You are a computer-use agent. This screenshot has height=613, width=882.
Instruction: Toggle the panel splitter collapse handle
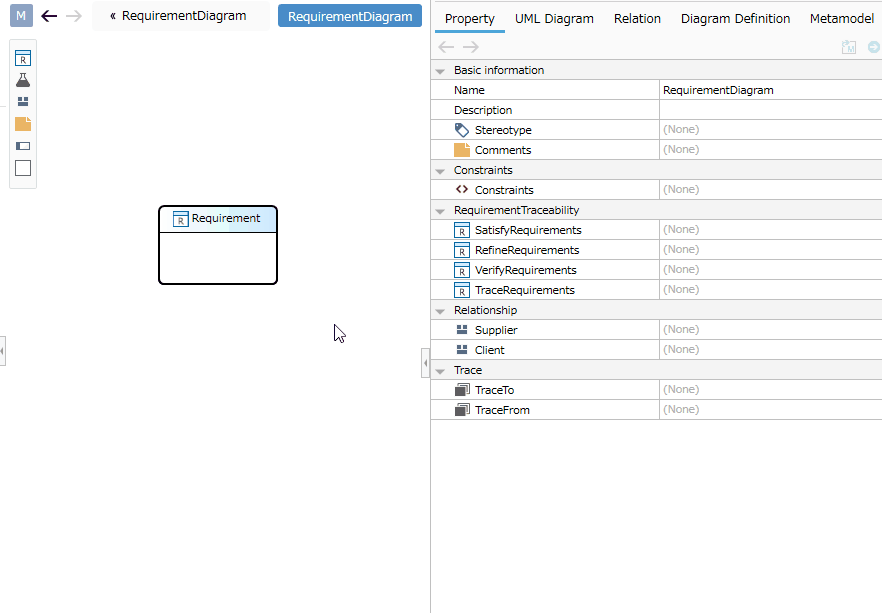point(425,363)
